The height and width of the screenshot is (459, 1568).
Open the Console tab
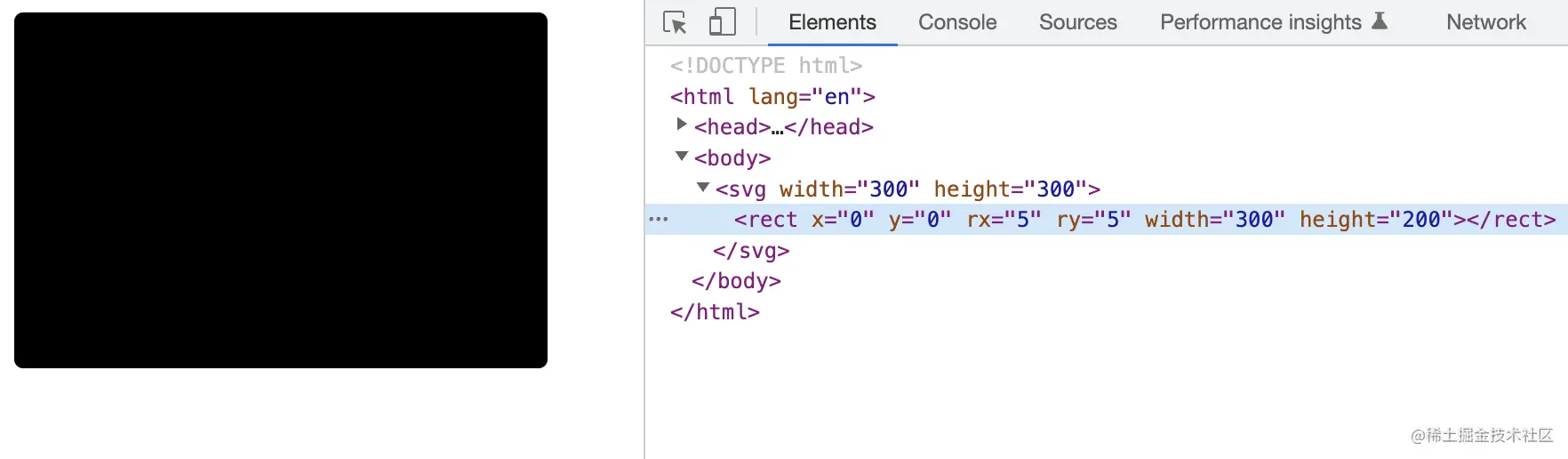point(957,22)
